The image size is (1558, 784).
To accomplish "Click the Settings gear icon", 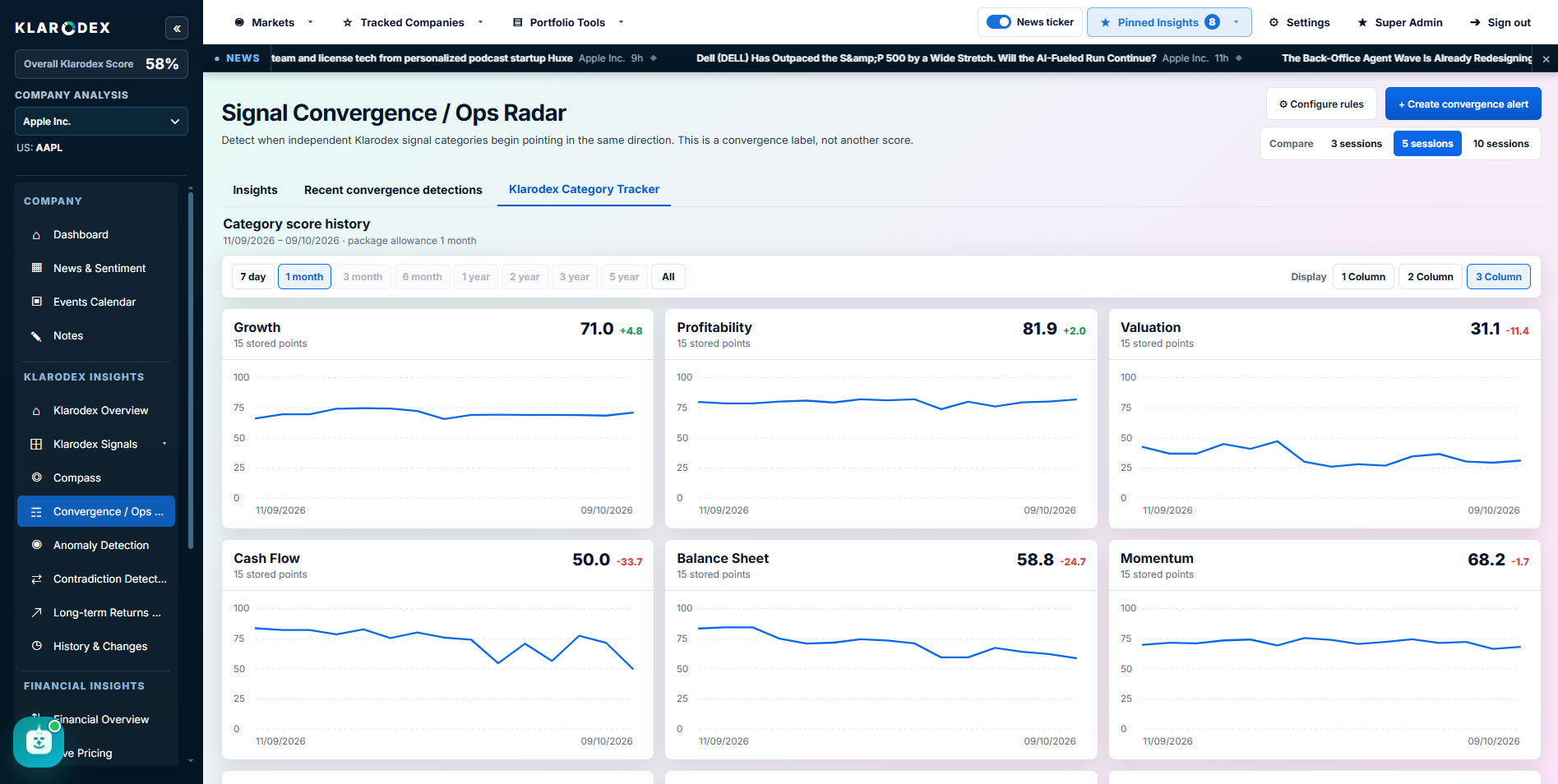I will coord(1274,22).
